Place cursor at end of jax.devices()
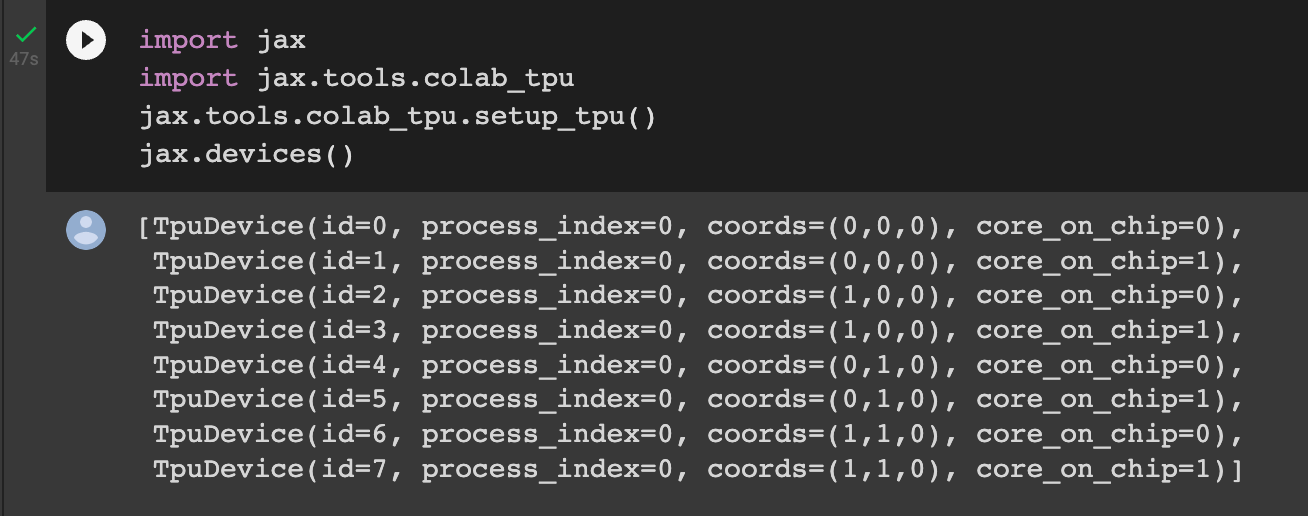Viewport: 1308px width, 516px height. pos(355,155)
